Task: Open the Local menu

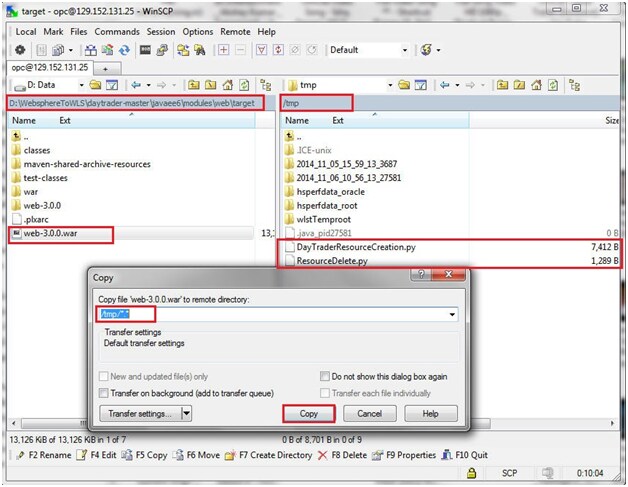Action: pos(26,32)
